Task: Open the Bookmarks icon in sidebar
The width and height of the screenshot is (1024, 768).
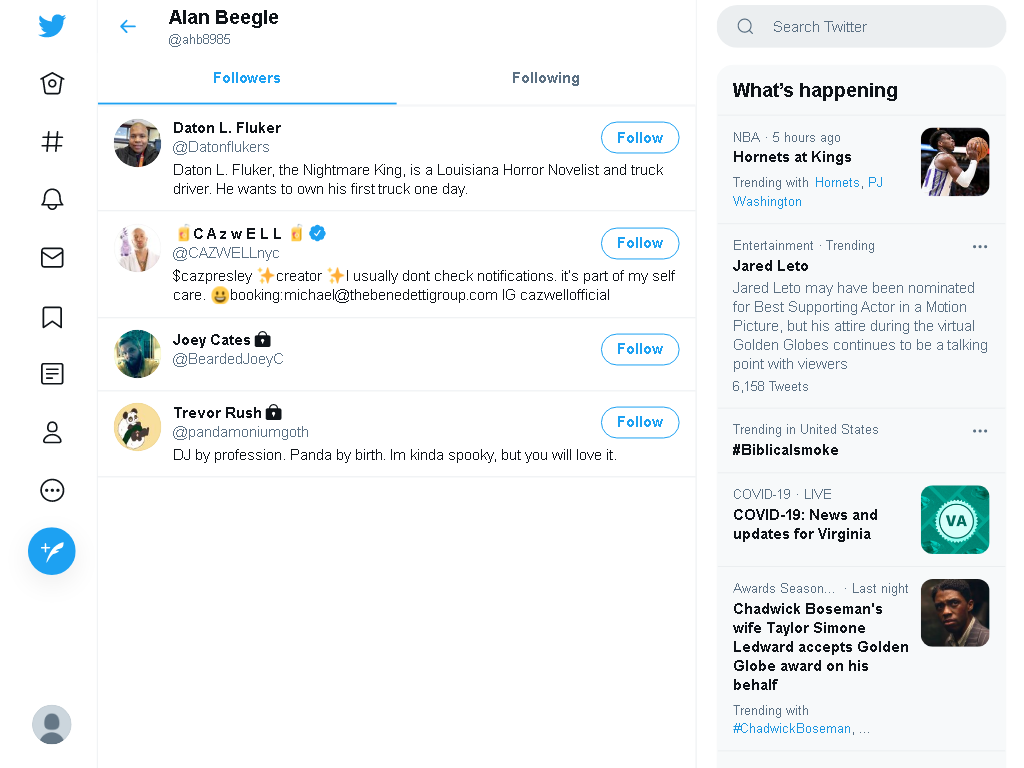Action: point(52,317)
